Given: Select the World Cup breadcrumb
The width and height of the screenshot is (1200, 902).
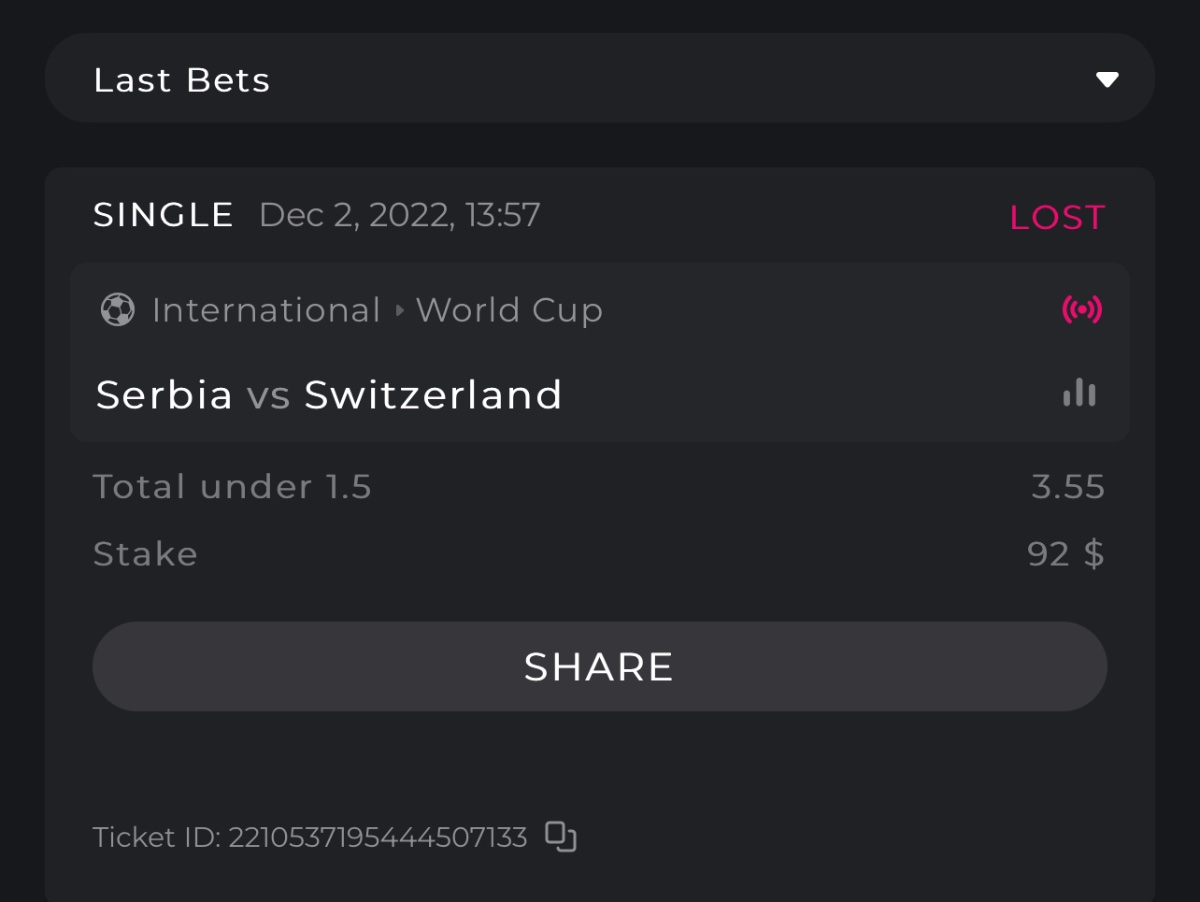Looking at the screenshot, I should [509, 310].
